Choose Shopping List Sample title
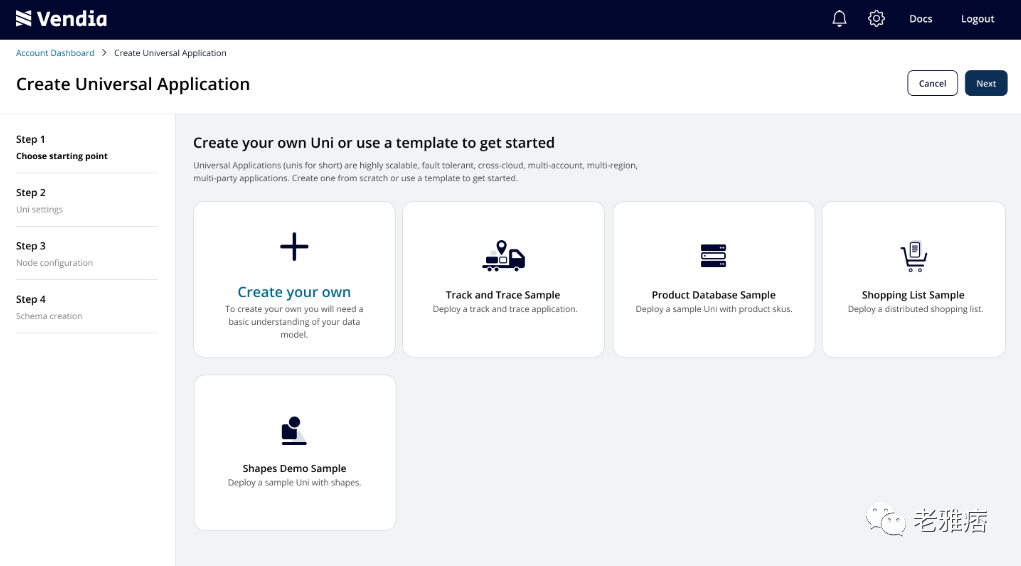This screenshot has width=1021, height=566. click(913, 294)
